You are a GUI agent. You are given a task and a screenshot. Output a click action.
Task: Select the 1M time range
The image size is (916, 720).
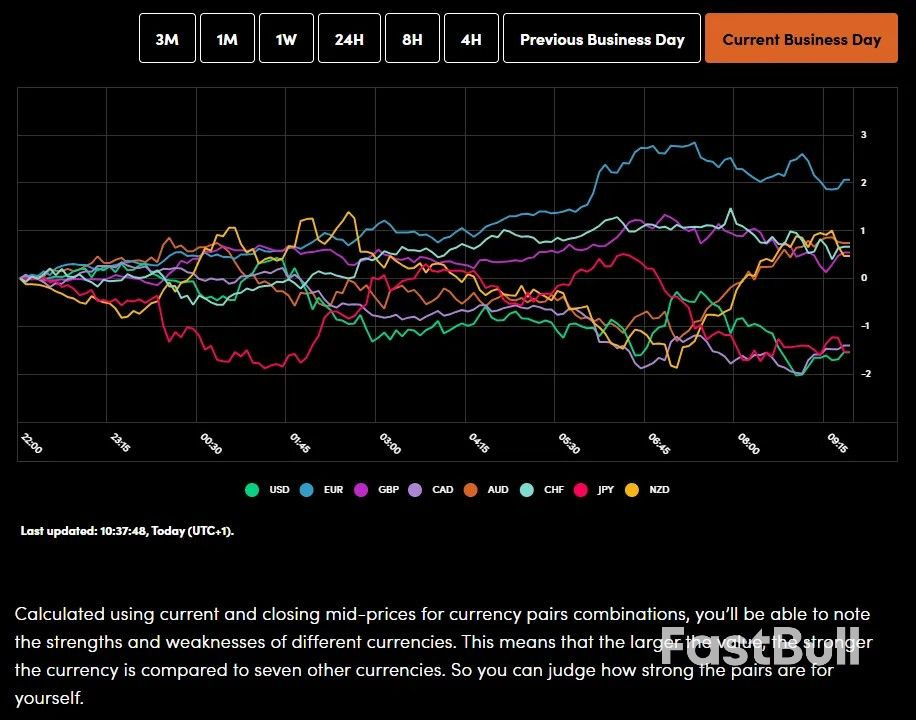coord(227,39)
